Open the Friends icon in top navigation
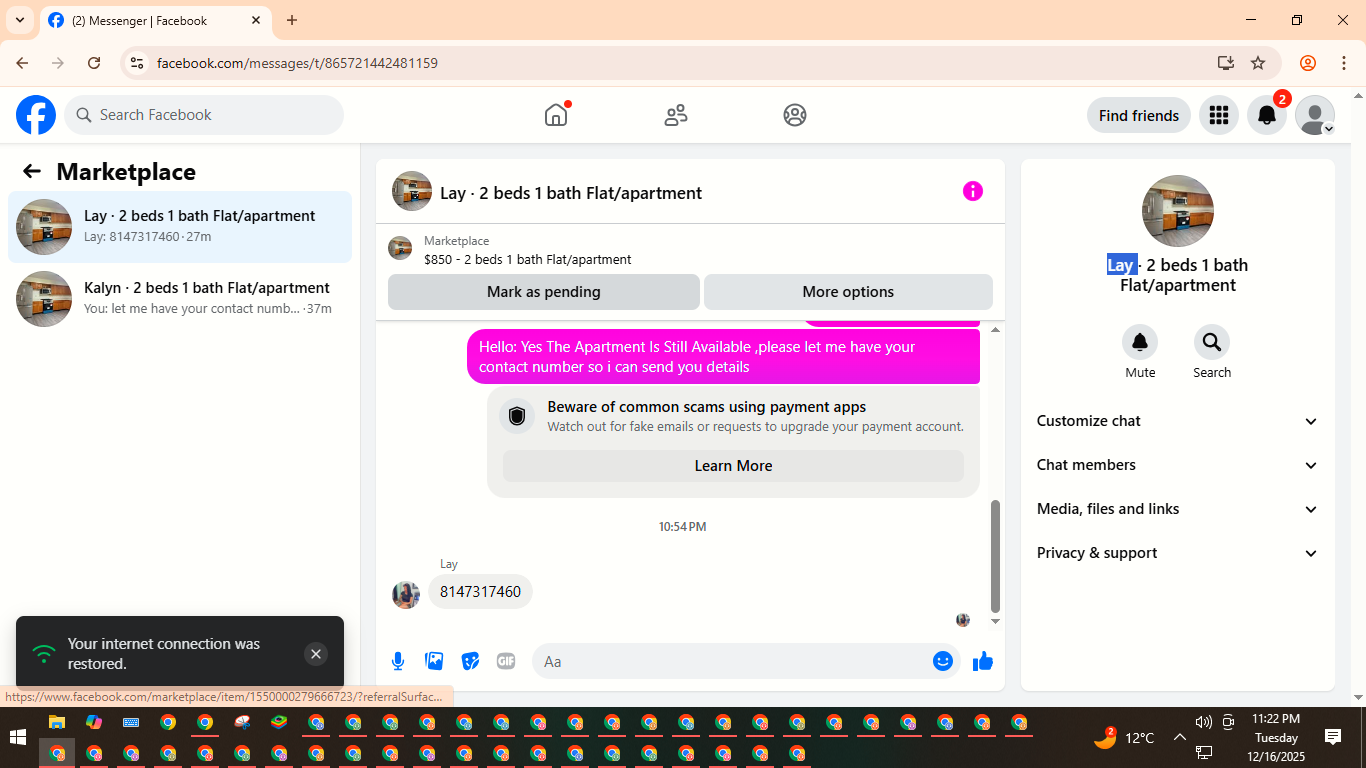Viewport: 1366px width, 768px height. pos(676,115)
